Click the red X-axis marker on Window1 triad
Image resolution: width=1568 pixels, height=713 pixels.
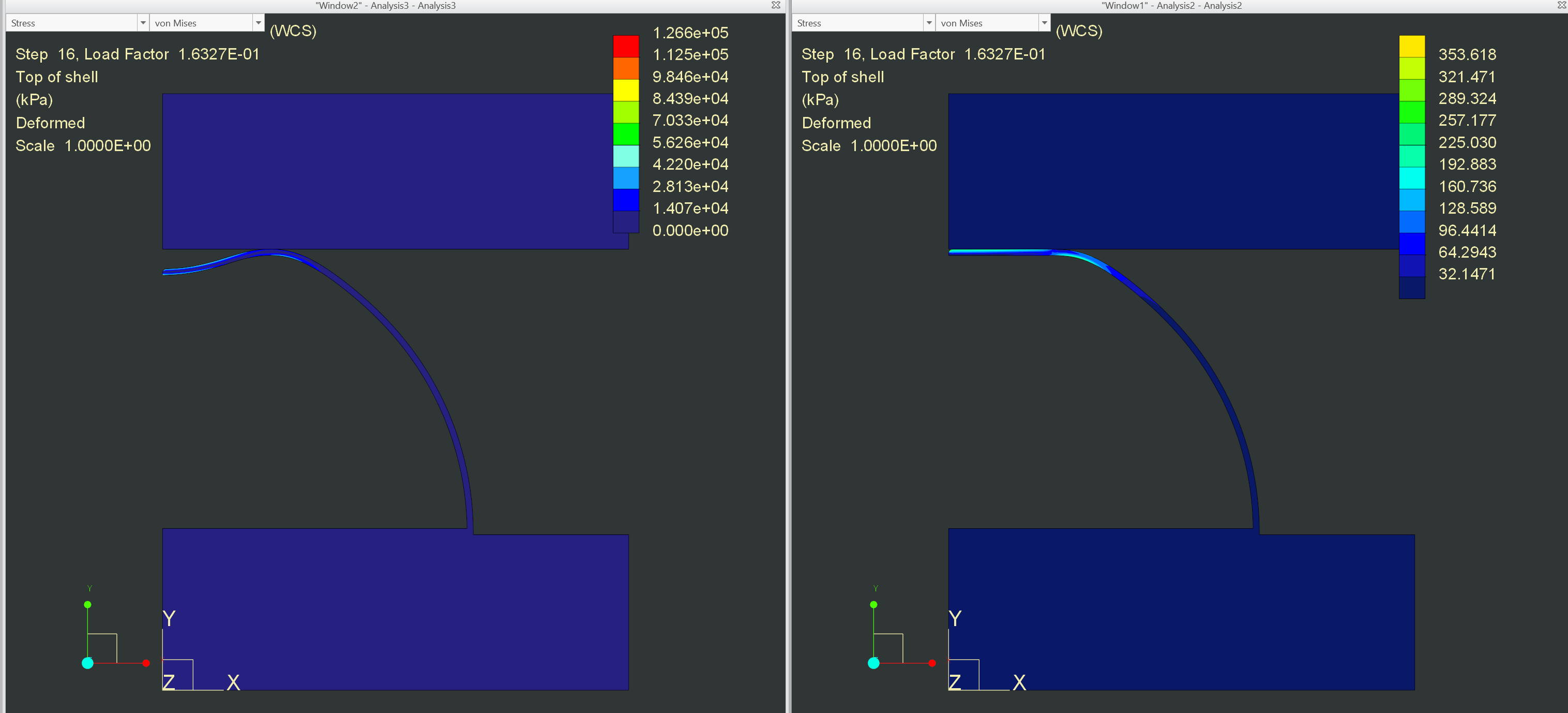coord(932,663)
